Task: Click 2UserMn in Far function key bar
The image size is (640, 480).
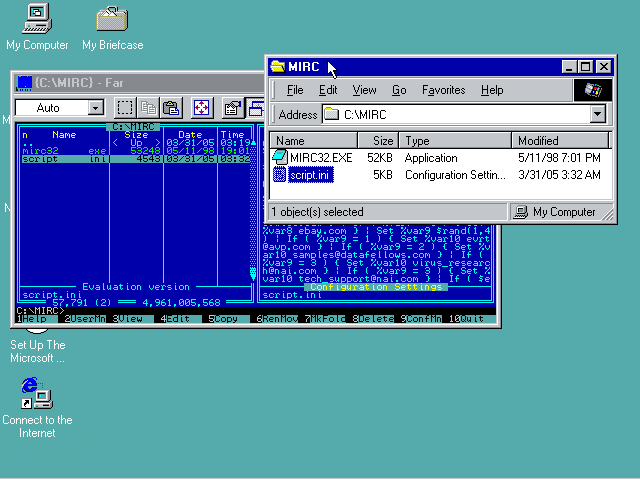Action: 84,319
